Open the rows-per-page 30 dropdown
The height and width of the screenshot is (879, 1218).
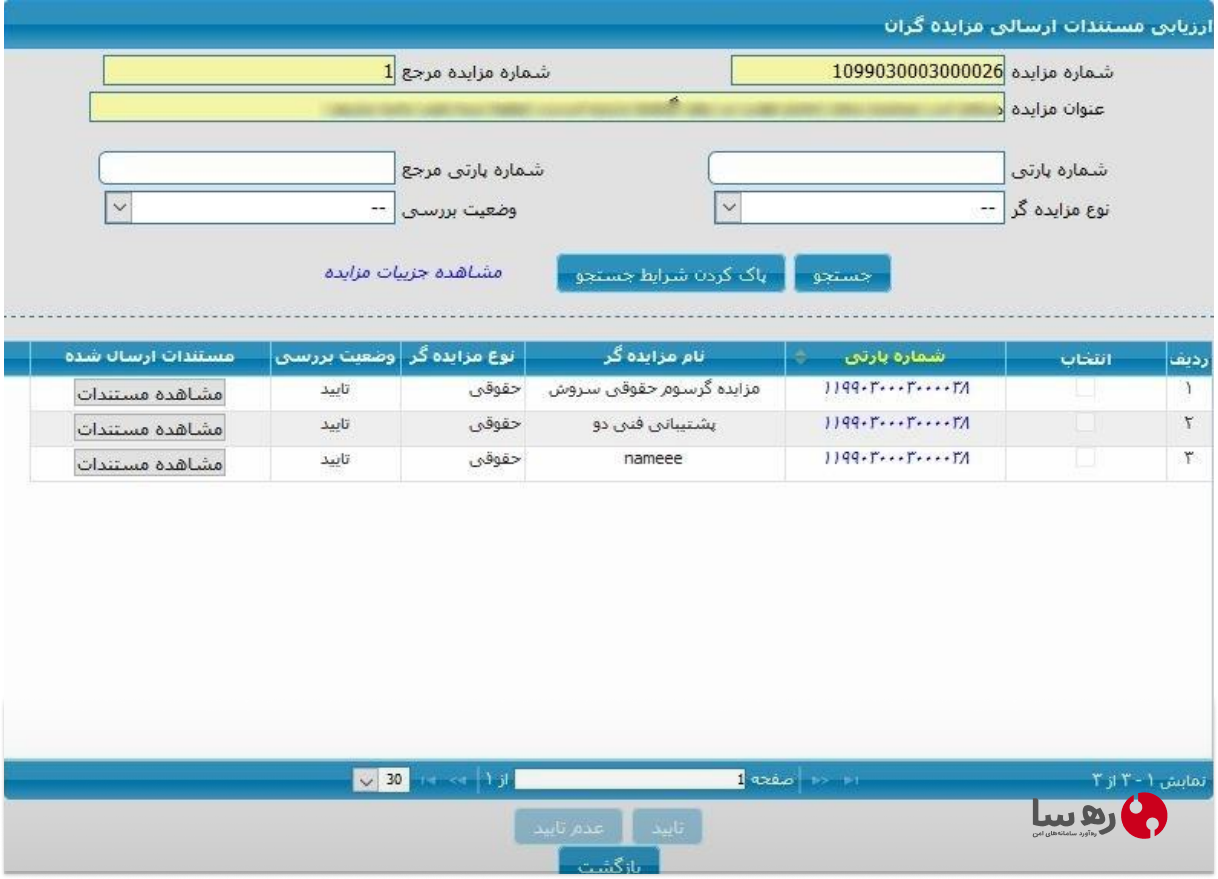coord(381,779)
